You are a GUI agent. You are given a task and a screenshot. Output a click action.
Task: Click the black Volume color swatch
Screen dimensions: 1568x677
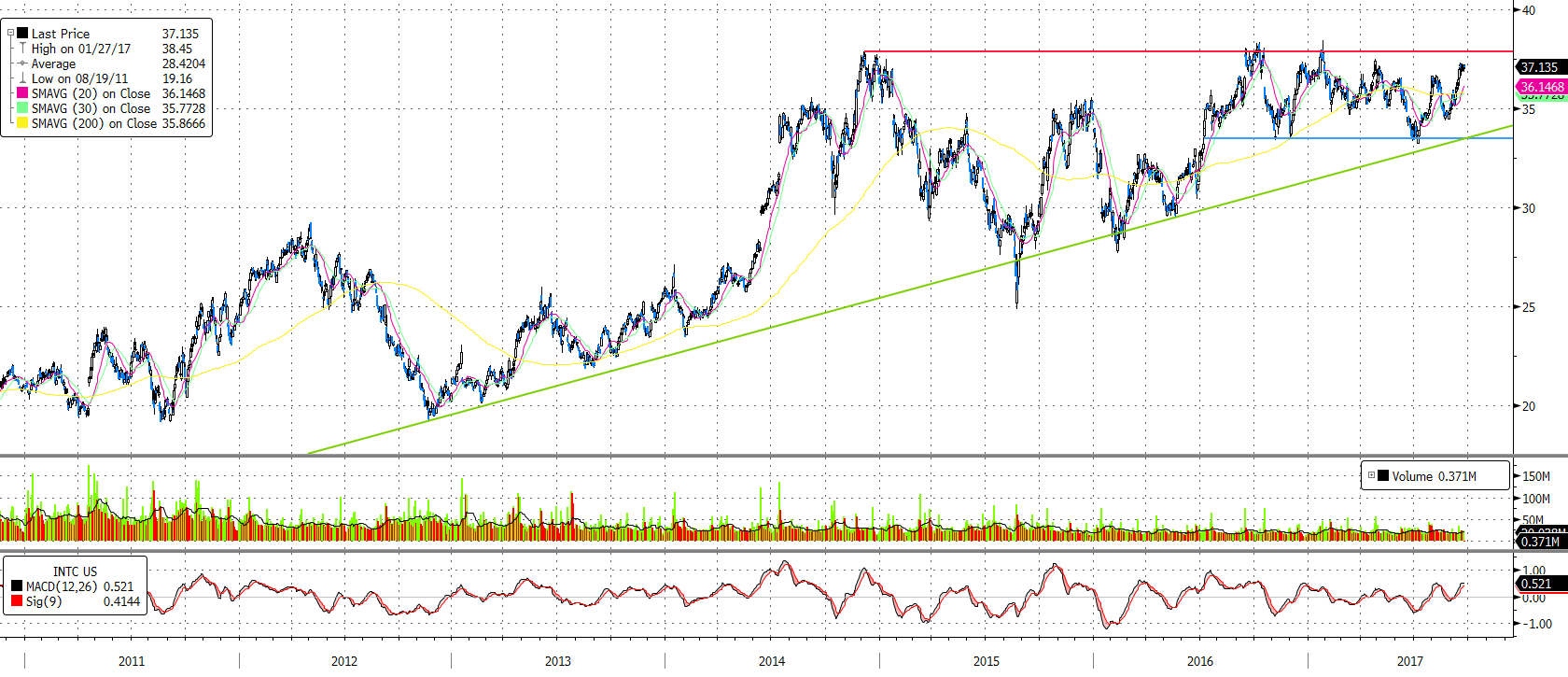(x=1383, y=475)
